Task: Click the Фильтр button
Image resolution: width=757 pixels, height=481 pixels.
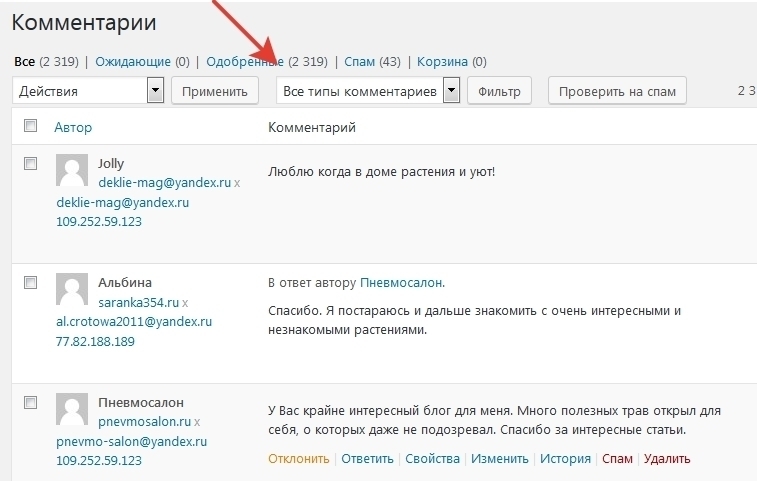Action: click(500, 91)
